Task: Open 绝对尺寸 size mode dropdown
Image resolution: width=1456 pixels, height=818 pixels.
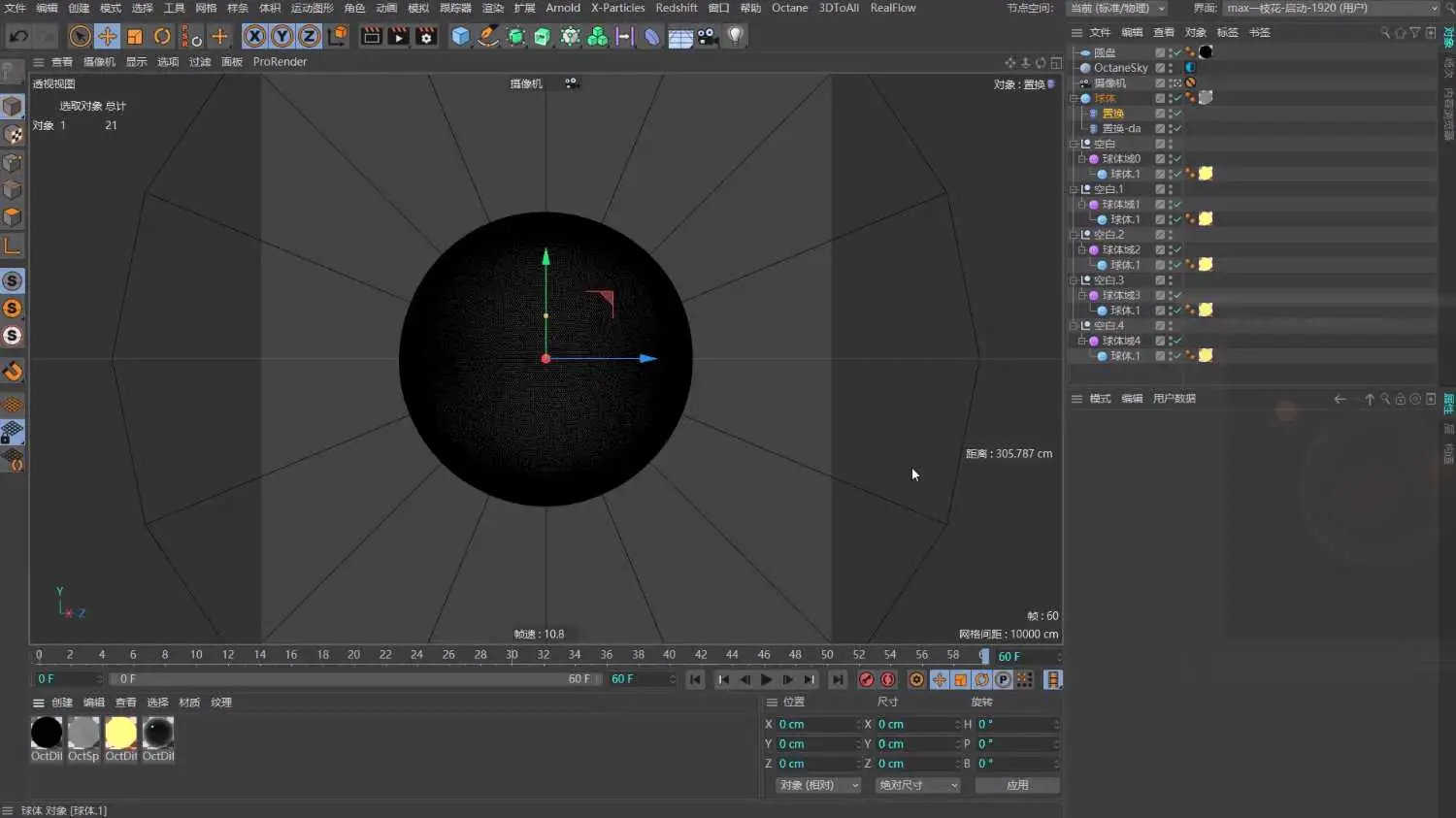Action: coord(917,785)
